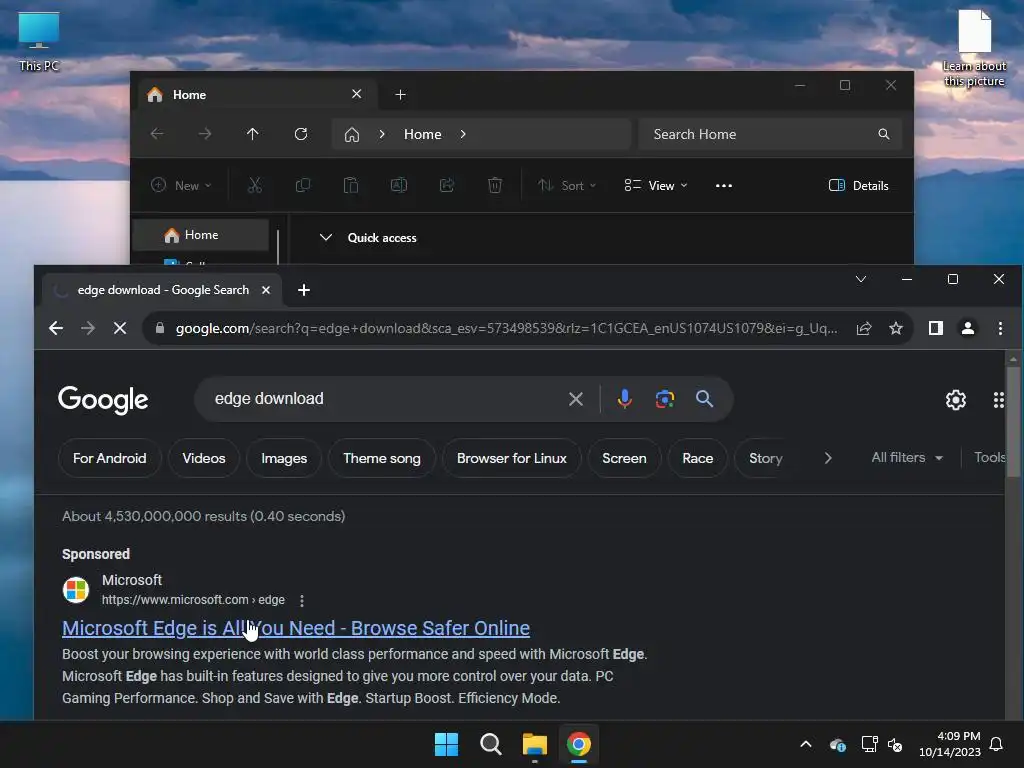
Task: Open All filters dropdown
Action: 907,458
